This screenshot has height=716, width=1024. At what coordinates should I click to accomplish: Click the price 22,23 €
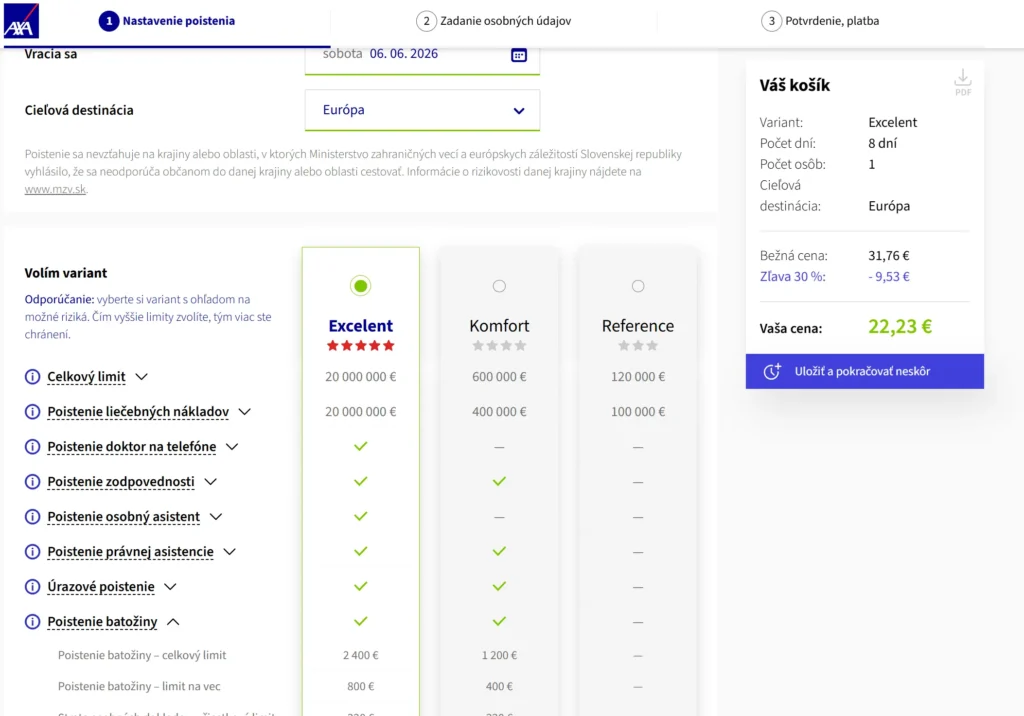900,326
